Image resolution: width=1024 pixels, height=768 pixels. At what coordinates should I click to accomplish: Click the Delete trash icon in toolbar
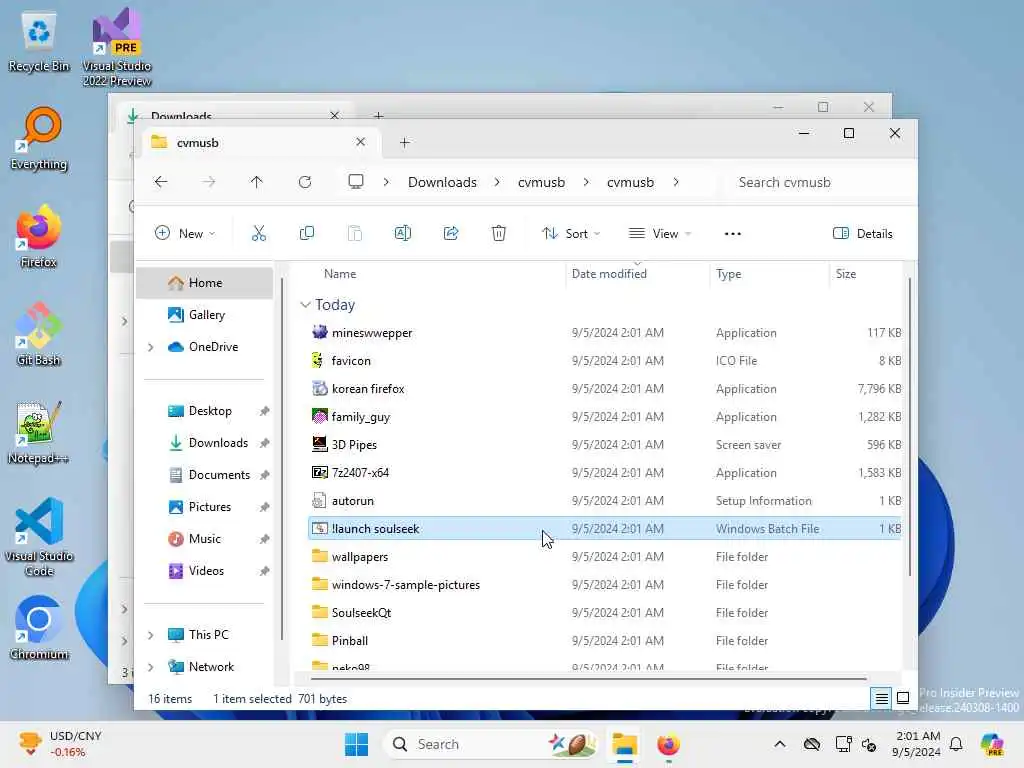point(498,233)
